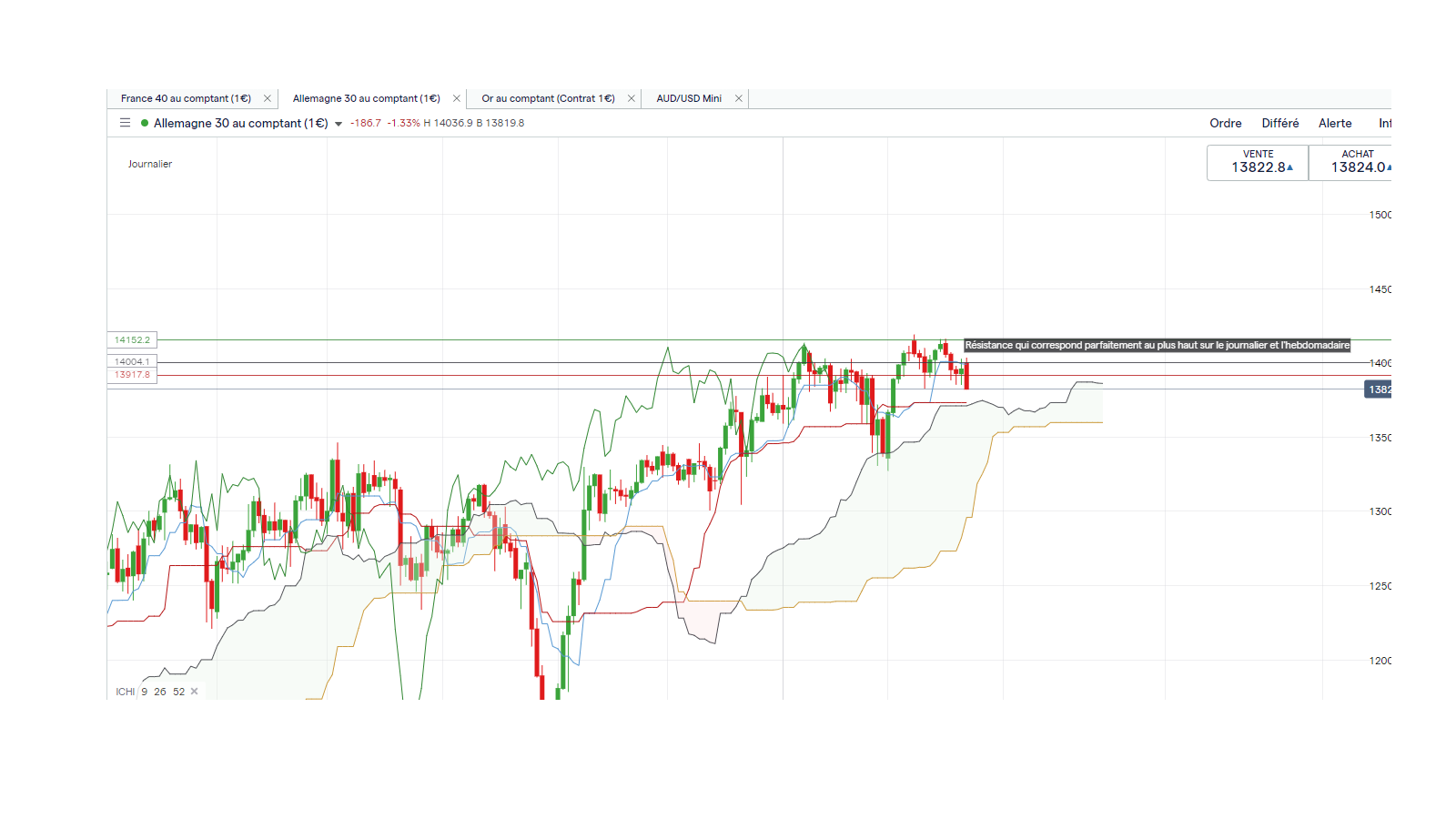Select the 14152.2 horizontal level label
1456x819 pixels.
pyautogui.click(x=132, y=340)
